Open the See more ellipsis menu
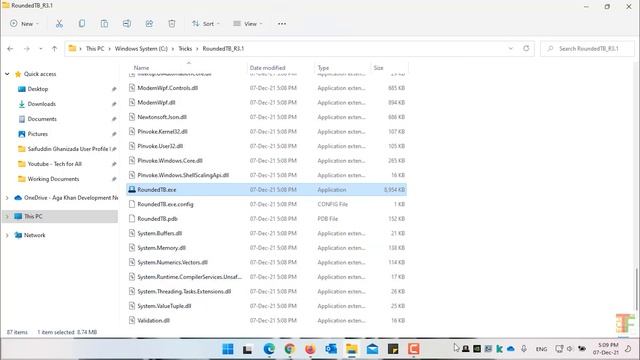The height and width of the screenshot is (360, 640). coord(282,24)
